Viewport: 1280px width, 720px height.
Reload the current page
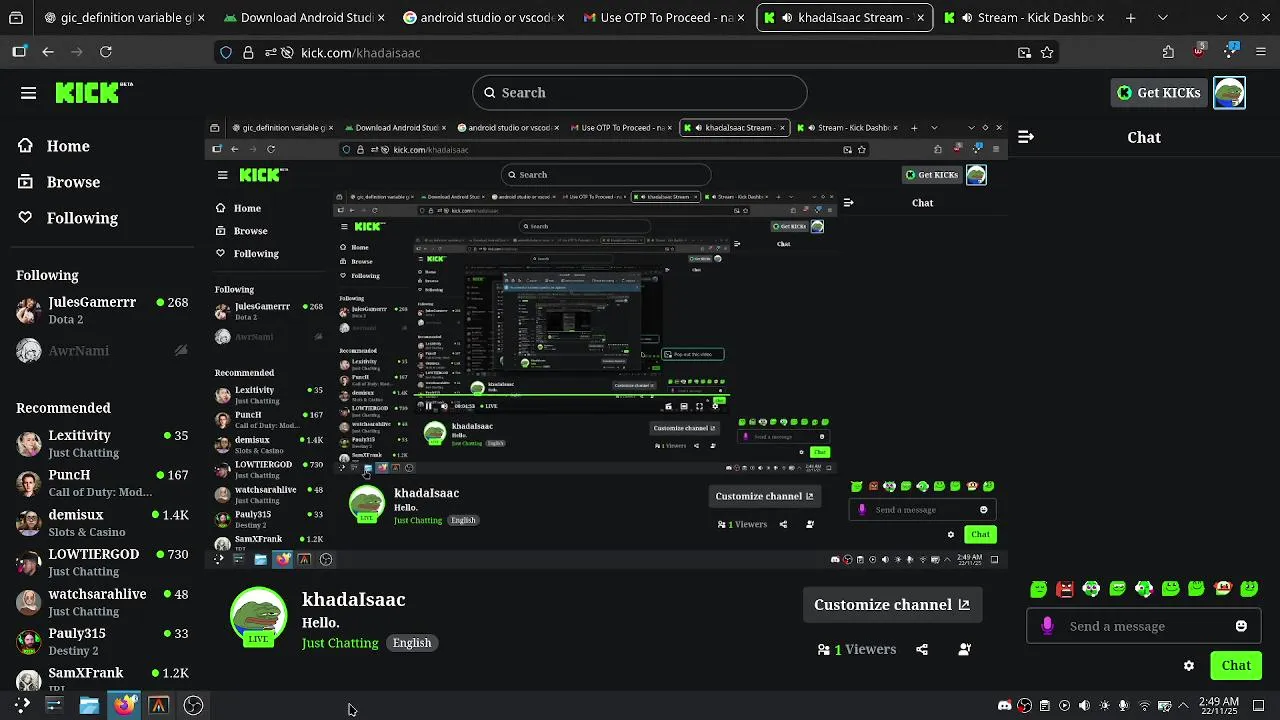point(105,52)
